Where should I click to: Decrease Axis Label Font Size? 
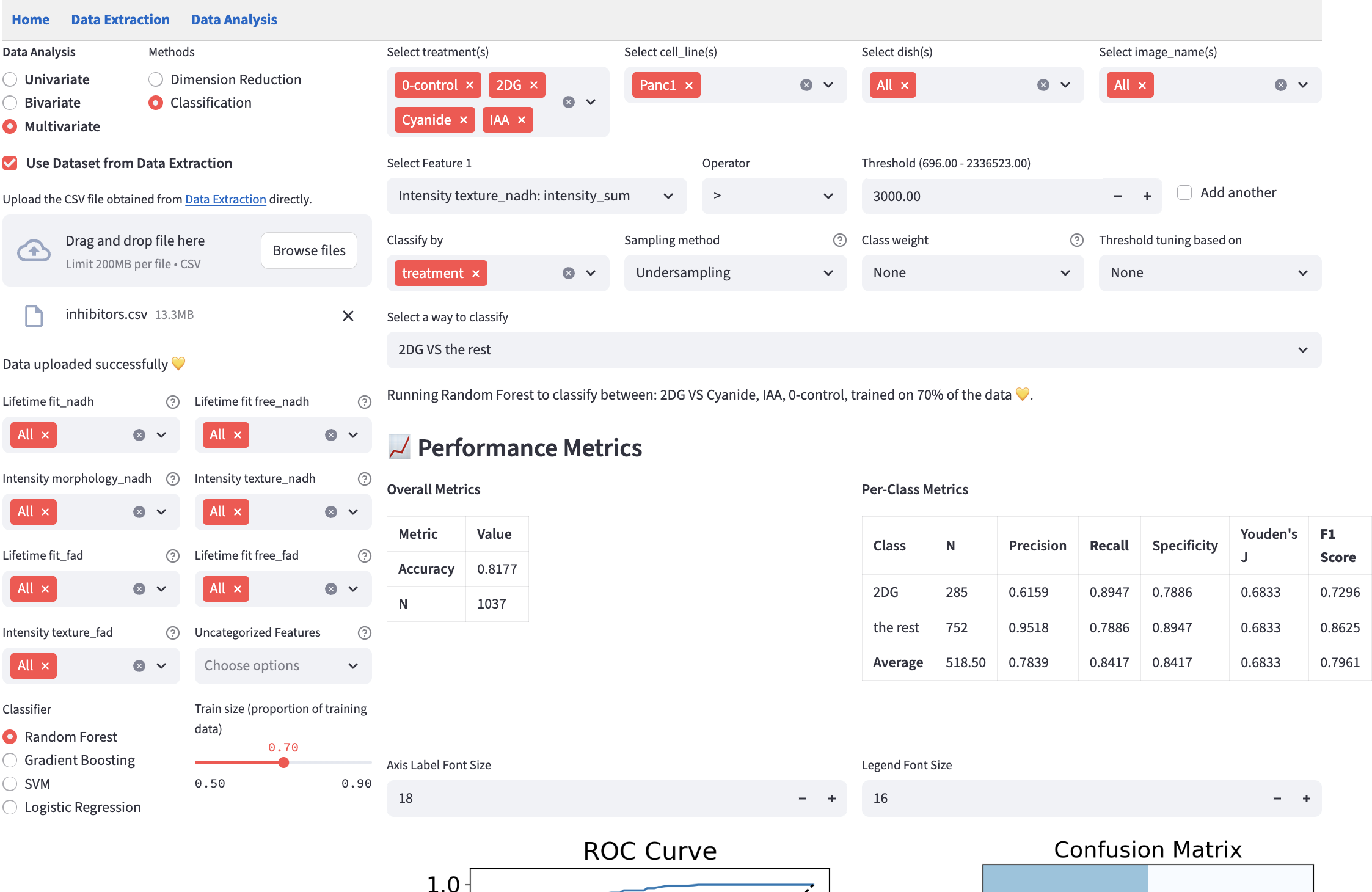tap(803, 799)
